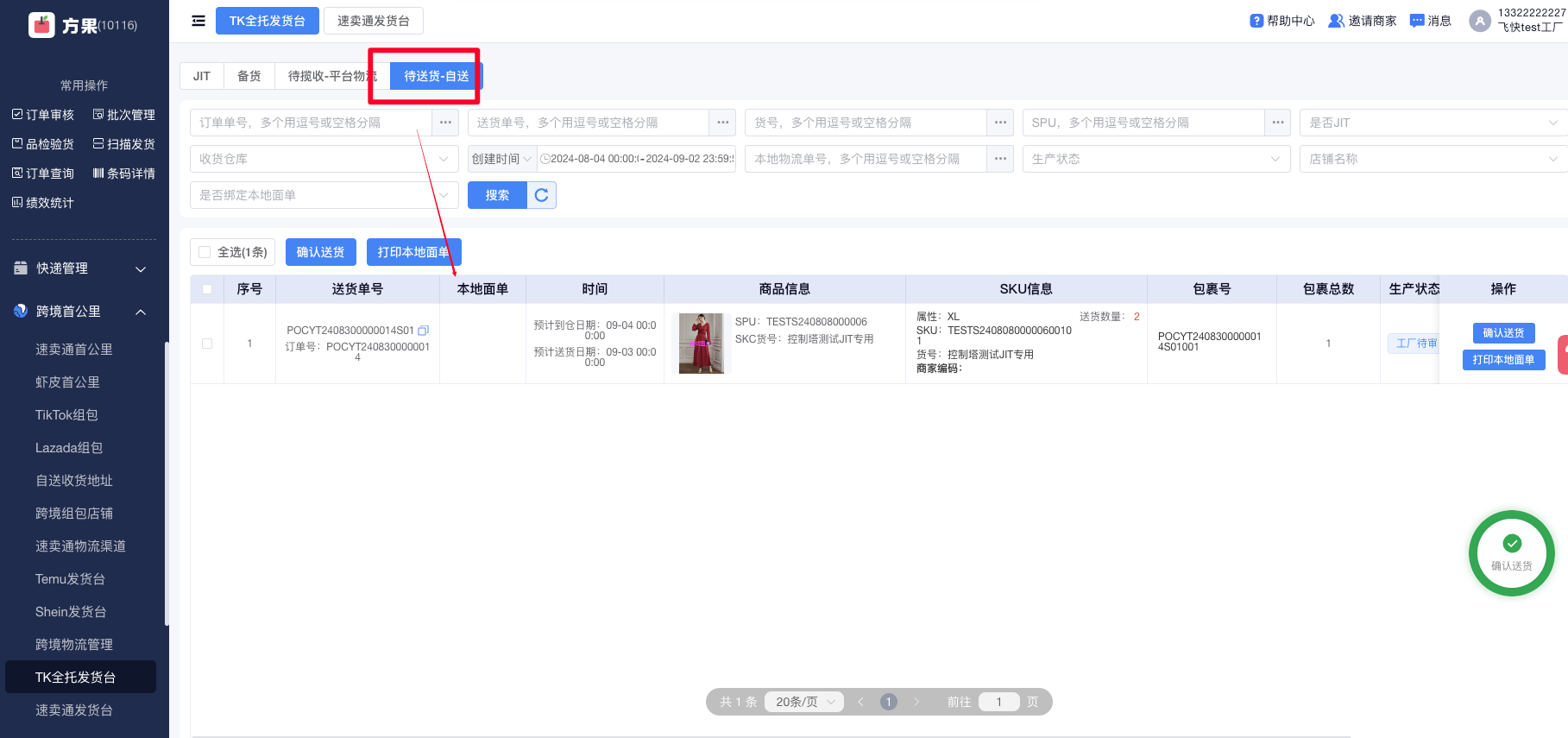Viewport: 1568px width, 738px height.
Task: Open 跨境物流管理 in the sidebar
Action: click(74, 645)
